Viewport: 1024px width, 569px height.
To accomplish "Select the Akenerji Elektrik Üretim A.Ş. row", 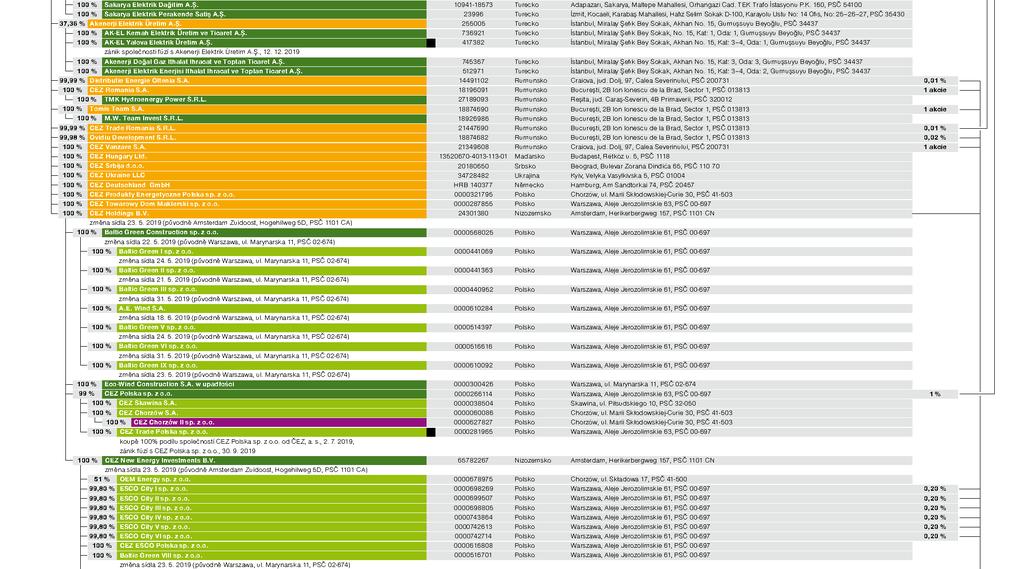I will (257, 24).
